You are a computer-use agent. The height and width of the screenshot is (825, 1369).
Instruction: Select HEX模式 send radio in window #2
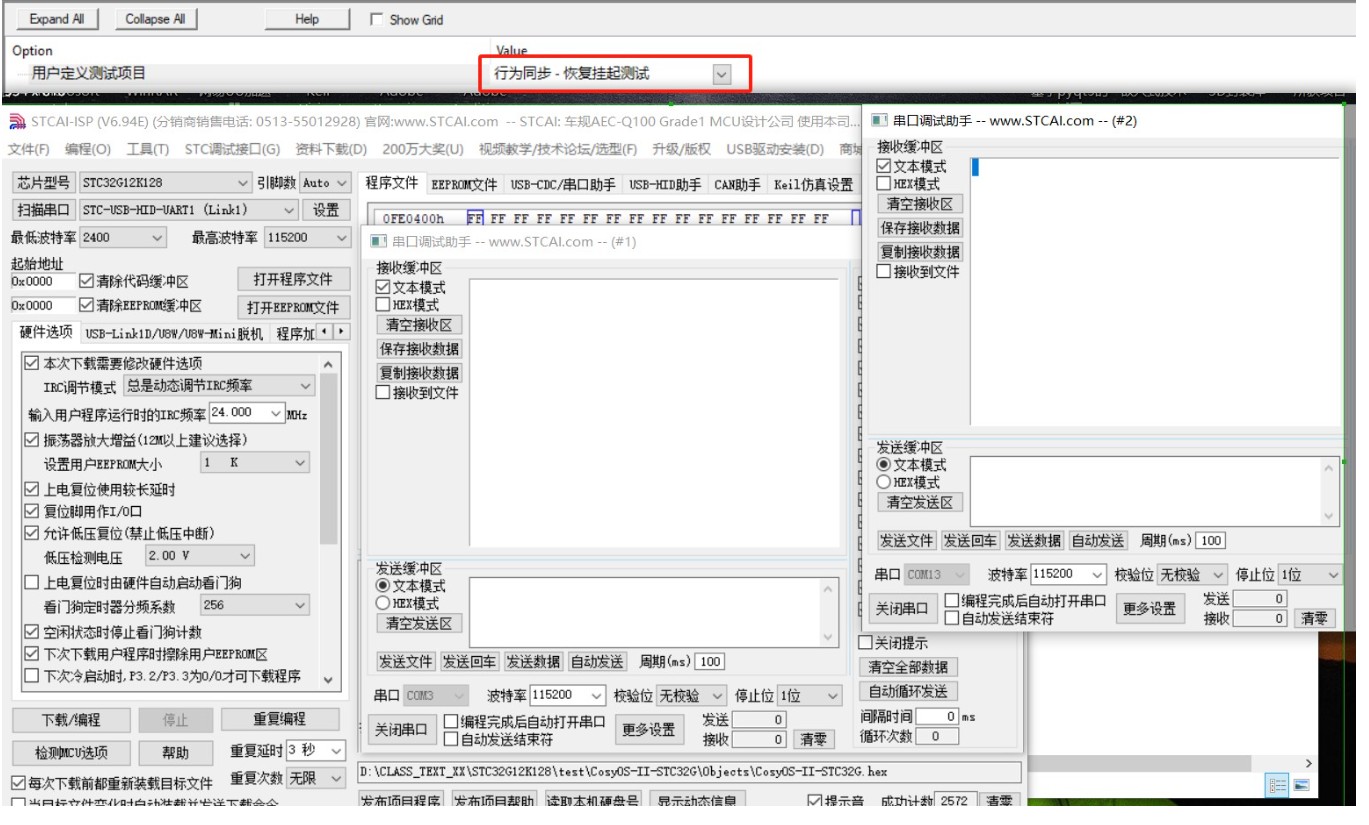coord(883,482)
